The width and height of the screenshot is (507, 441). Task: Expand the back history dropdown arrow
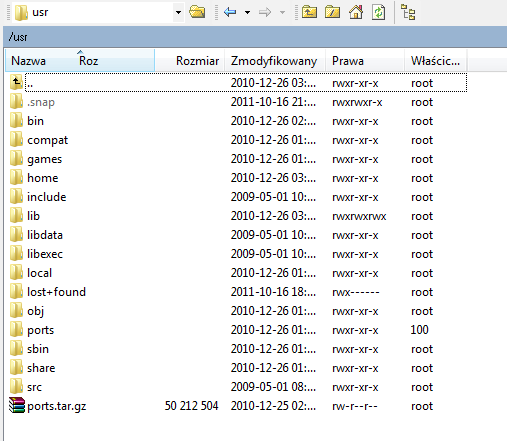tap(247, 13)
